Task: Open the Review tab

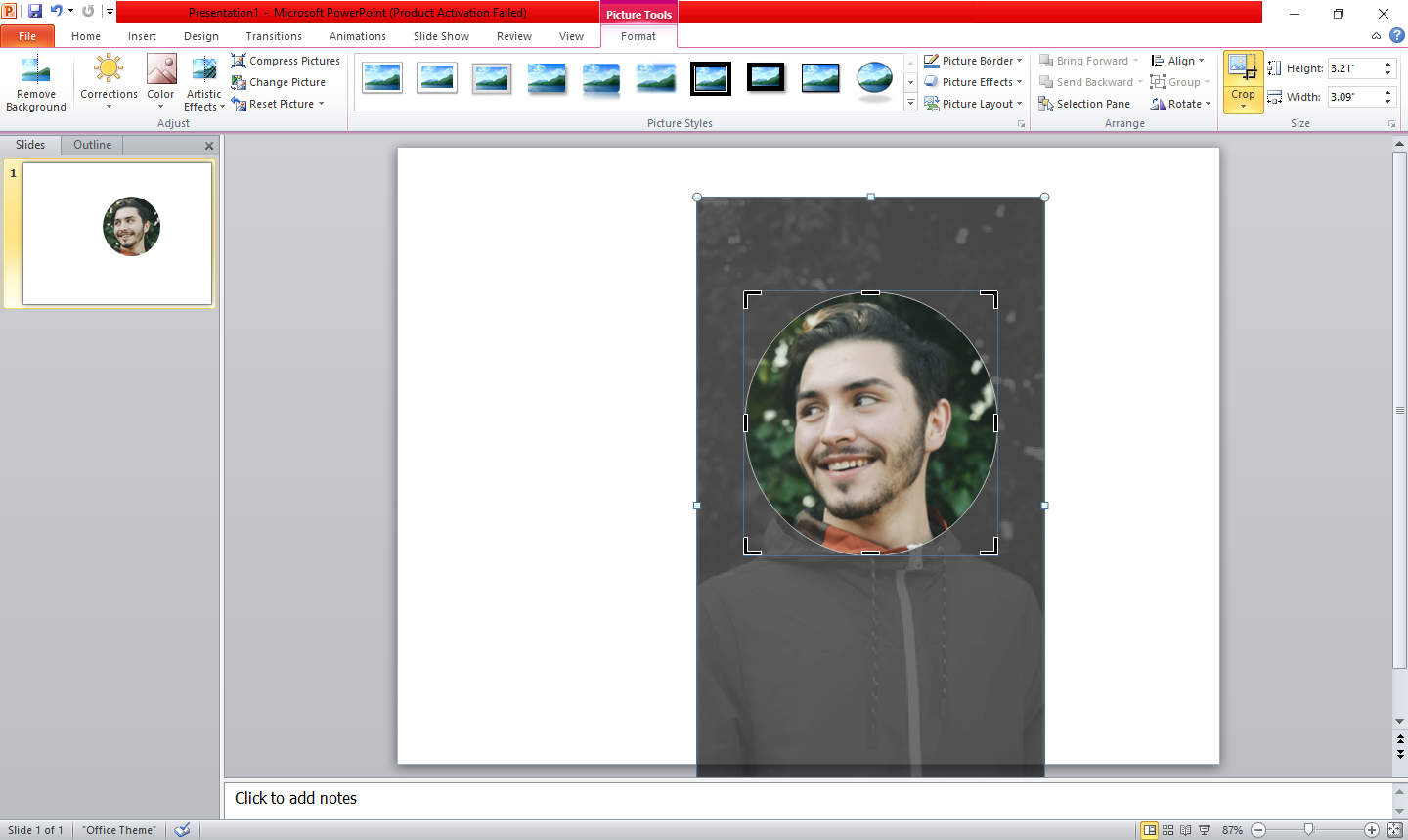Action: [x=514, y=36]
